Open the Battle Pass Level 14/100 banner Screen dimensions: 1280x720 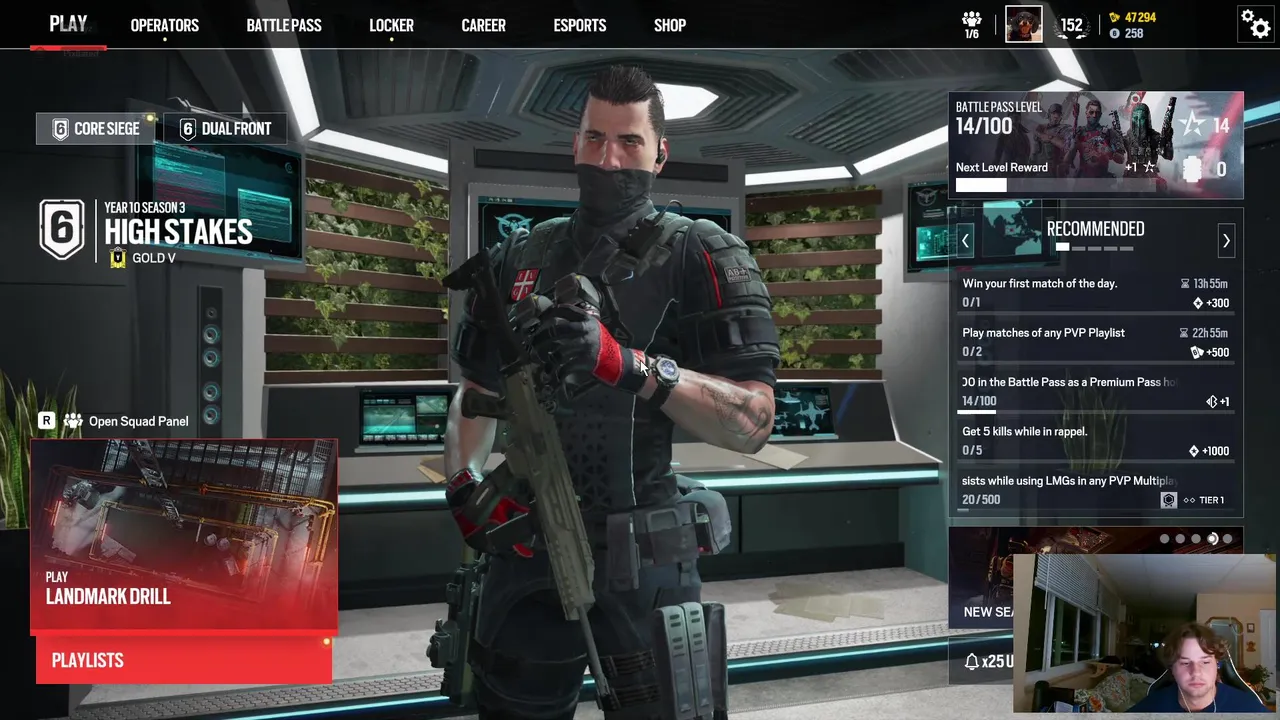click(x=1096, y=146)
